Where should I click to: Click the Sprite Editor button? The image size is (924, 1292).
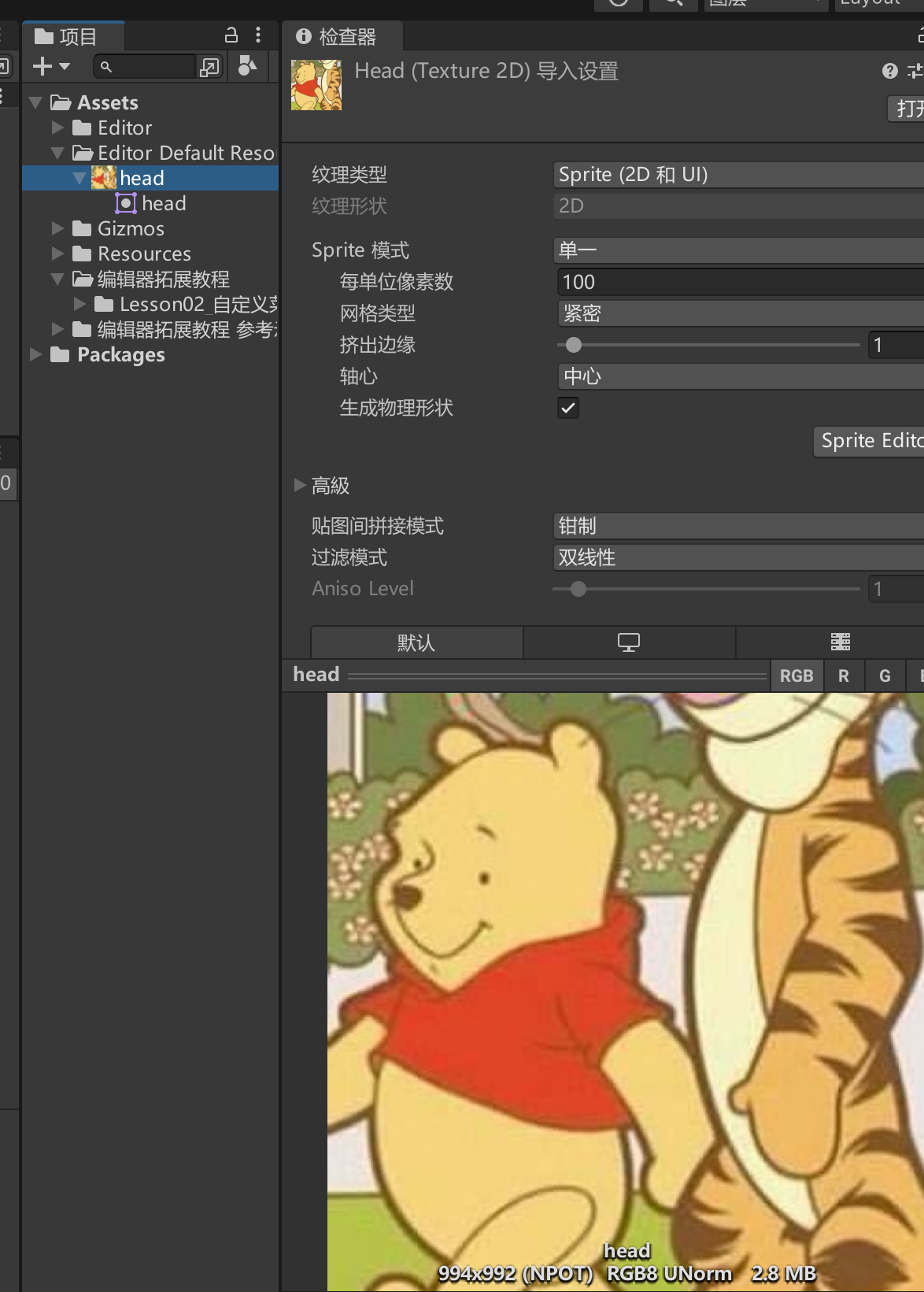point(869,441)
